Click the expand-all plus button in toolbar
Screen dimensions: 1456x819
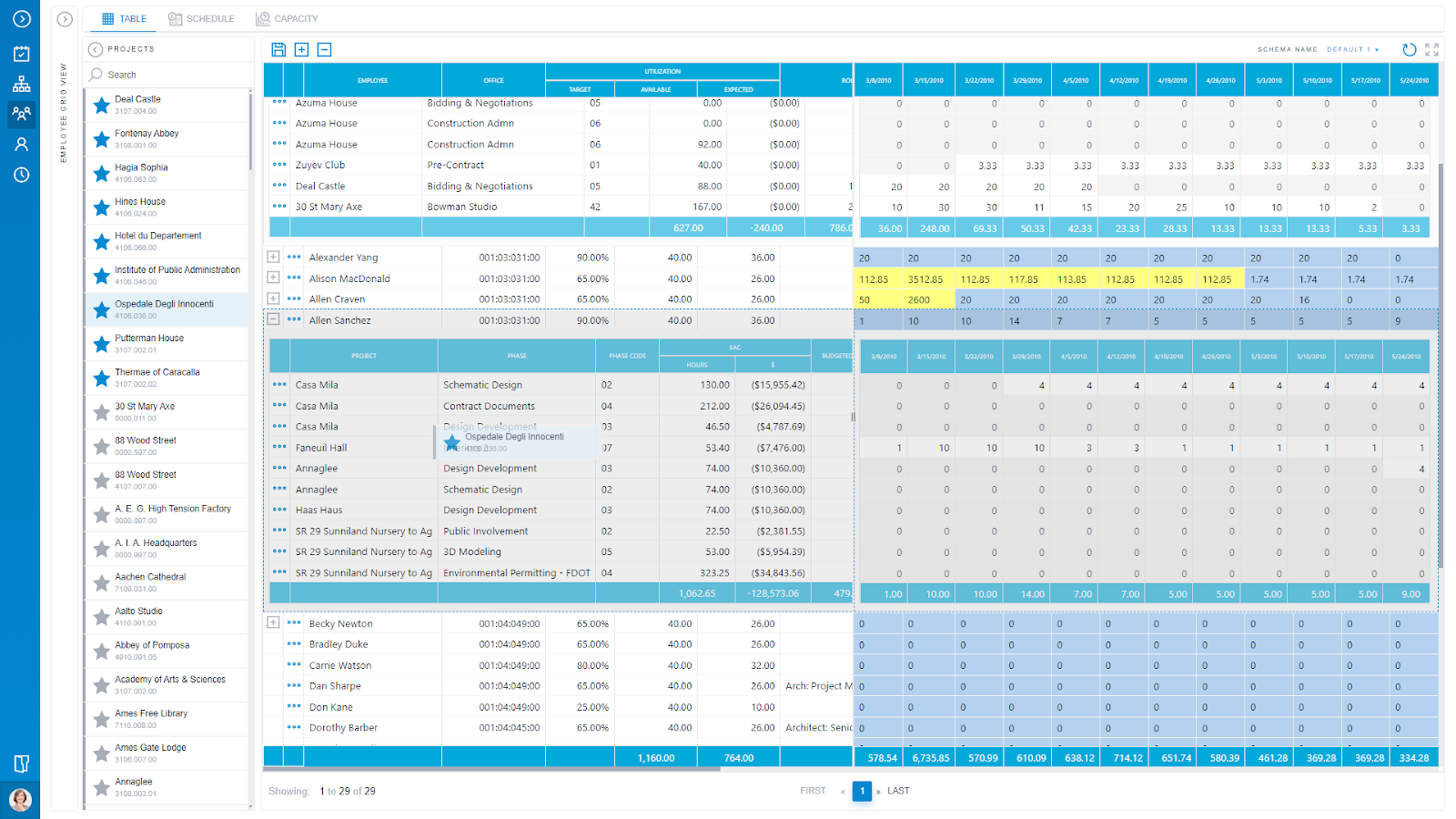(x=301, y=49)
